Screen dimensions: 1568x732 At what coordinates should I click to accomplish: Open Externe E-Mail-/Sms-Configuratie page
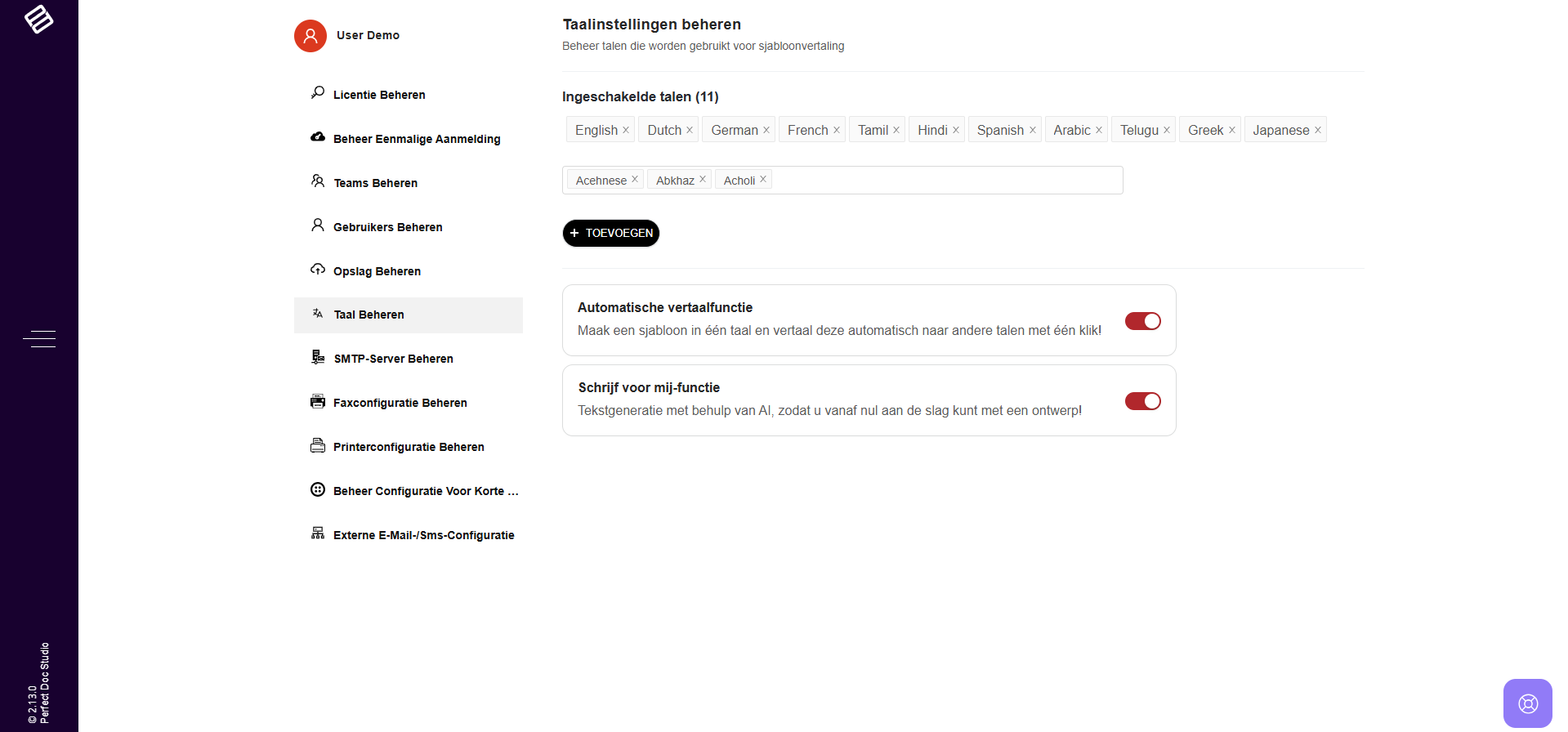[423, 535]
